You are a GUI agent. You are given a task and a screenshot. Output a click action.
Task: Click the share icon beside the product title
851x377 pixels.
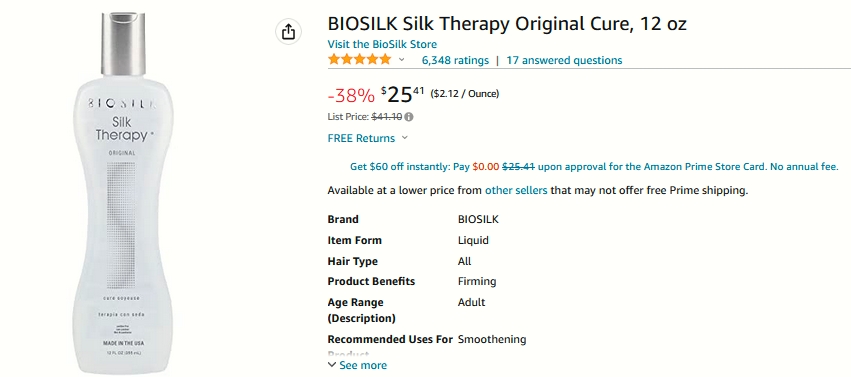click(288, 31)
